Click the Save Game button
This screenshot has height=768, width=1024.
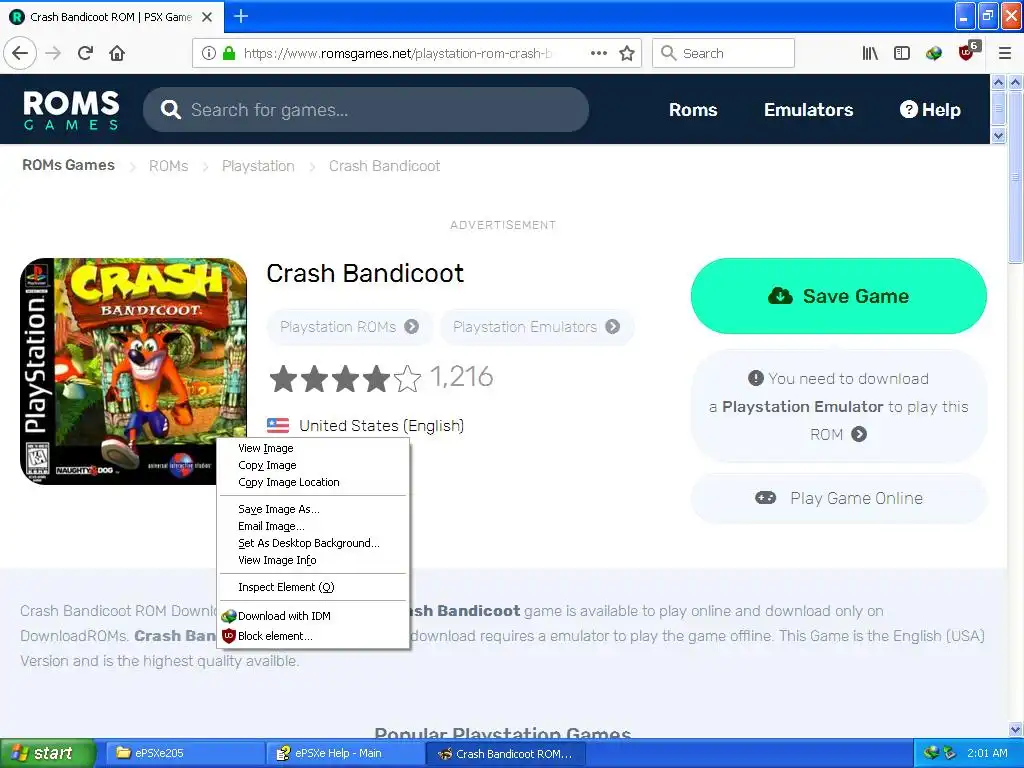click(839, 296)
